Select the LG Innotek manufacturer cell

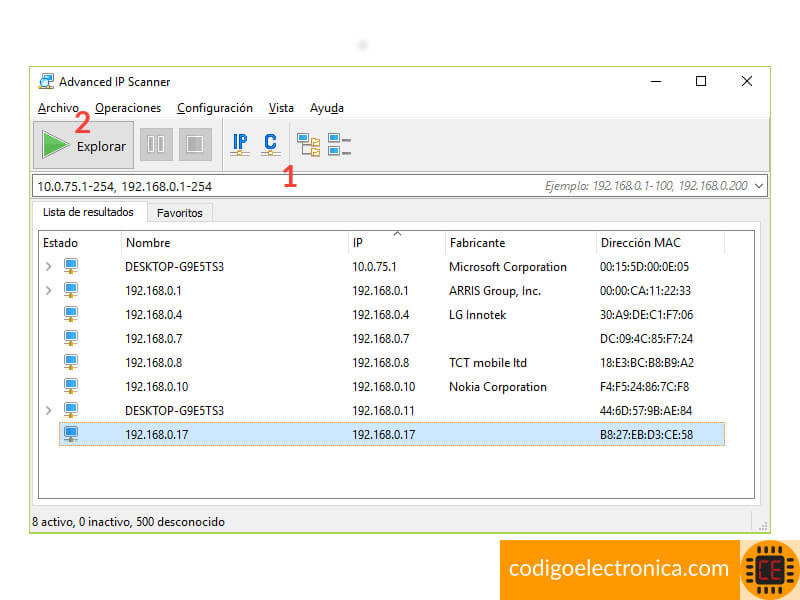click(x=478, y=315)
